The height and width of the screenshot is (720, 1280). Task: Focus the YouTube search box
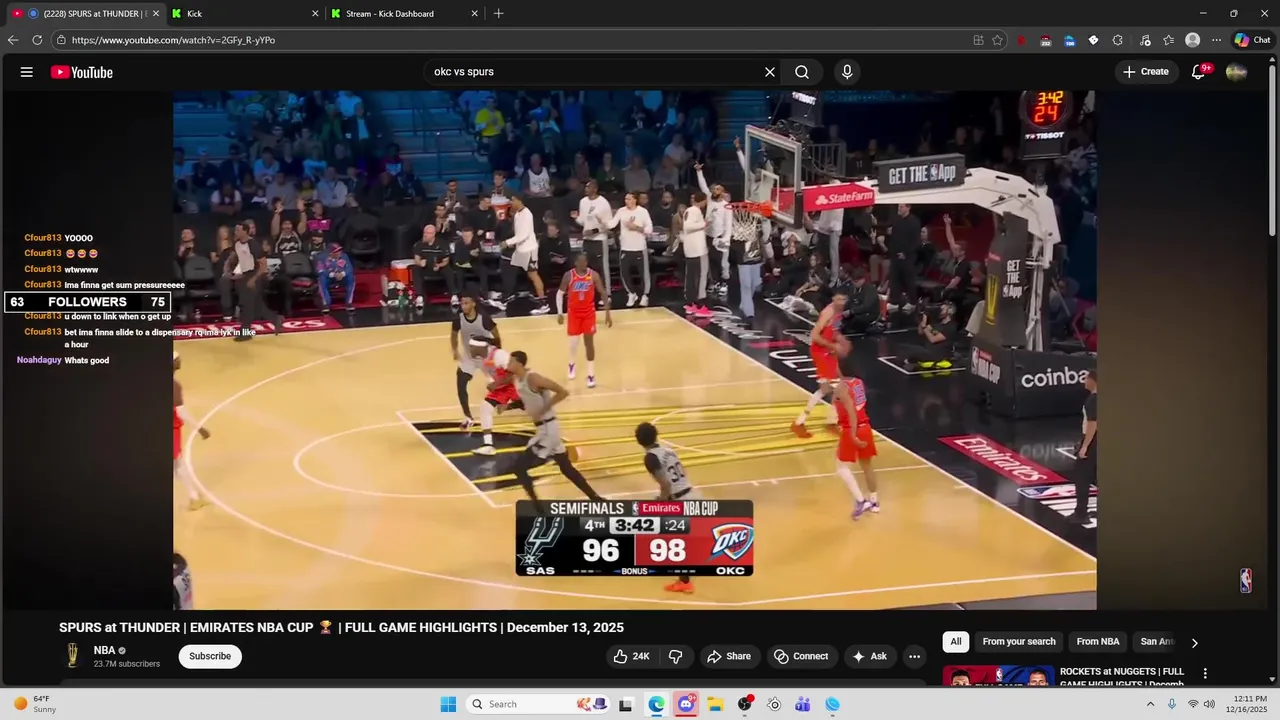point(595,72)
